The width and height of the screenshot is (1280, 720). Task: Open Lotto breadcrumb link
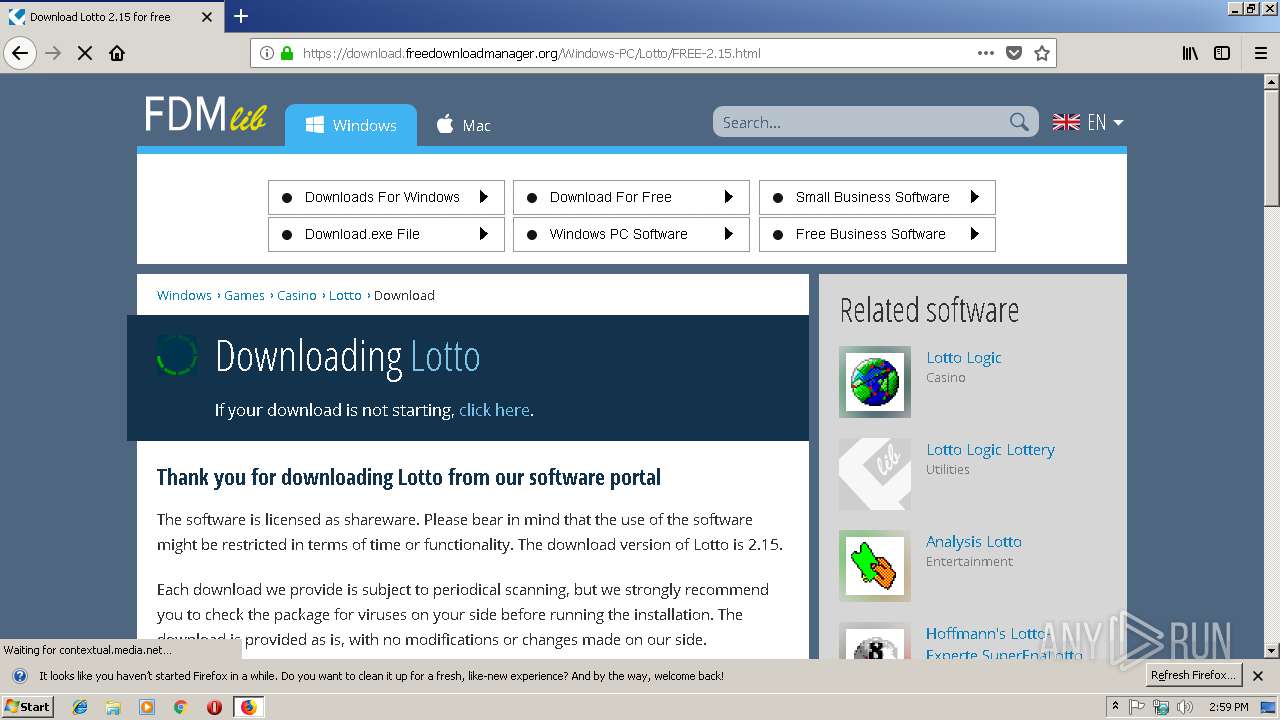345,295
